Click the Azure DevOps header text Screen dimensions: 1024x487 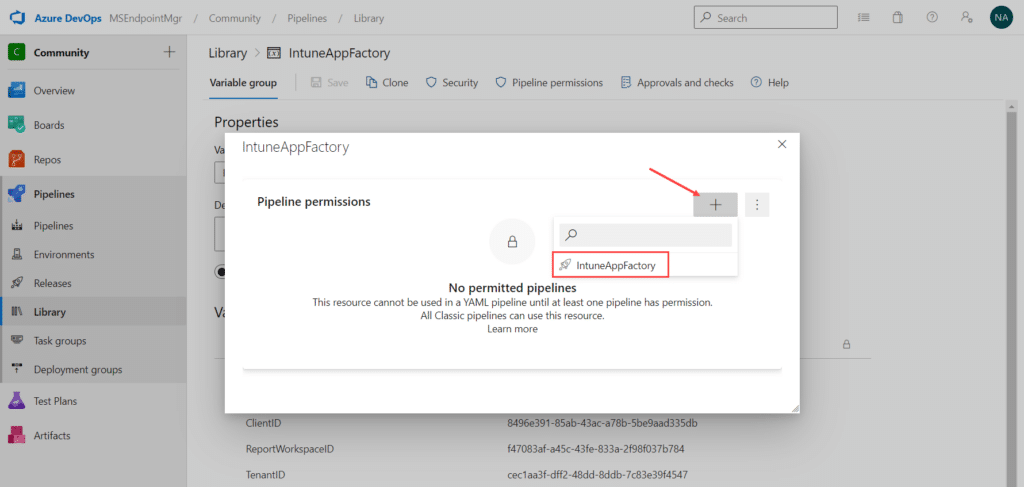click(x=68, y=18)
